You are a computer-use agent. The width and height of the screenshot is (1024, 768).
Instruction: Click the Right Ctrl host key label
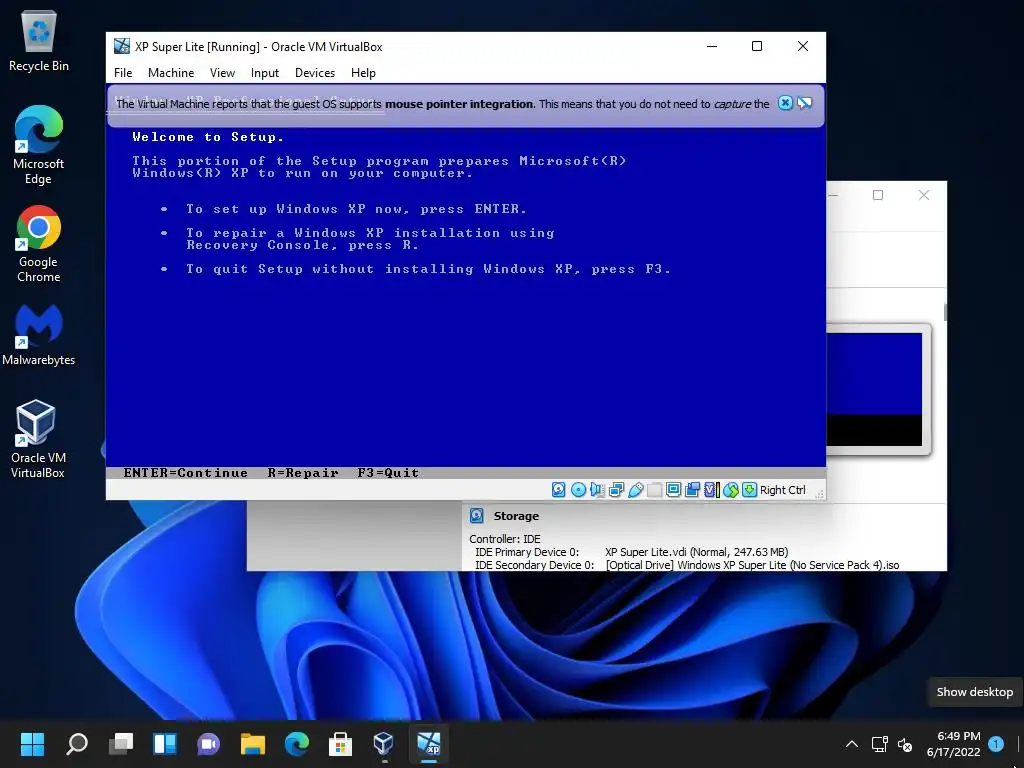(782, 490)
